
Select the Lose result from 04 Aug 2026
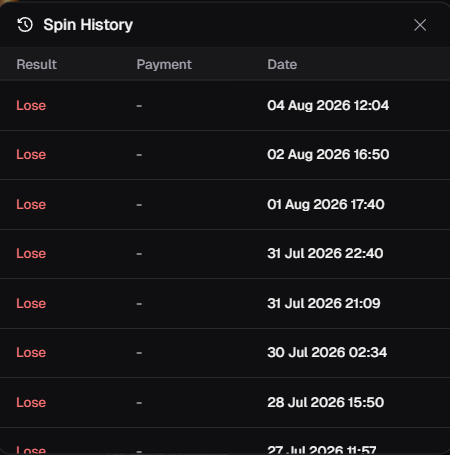[x=31, y=106]
